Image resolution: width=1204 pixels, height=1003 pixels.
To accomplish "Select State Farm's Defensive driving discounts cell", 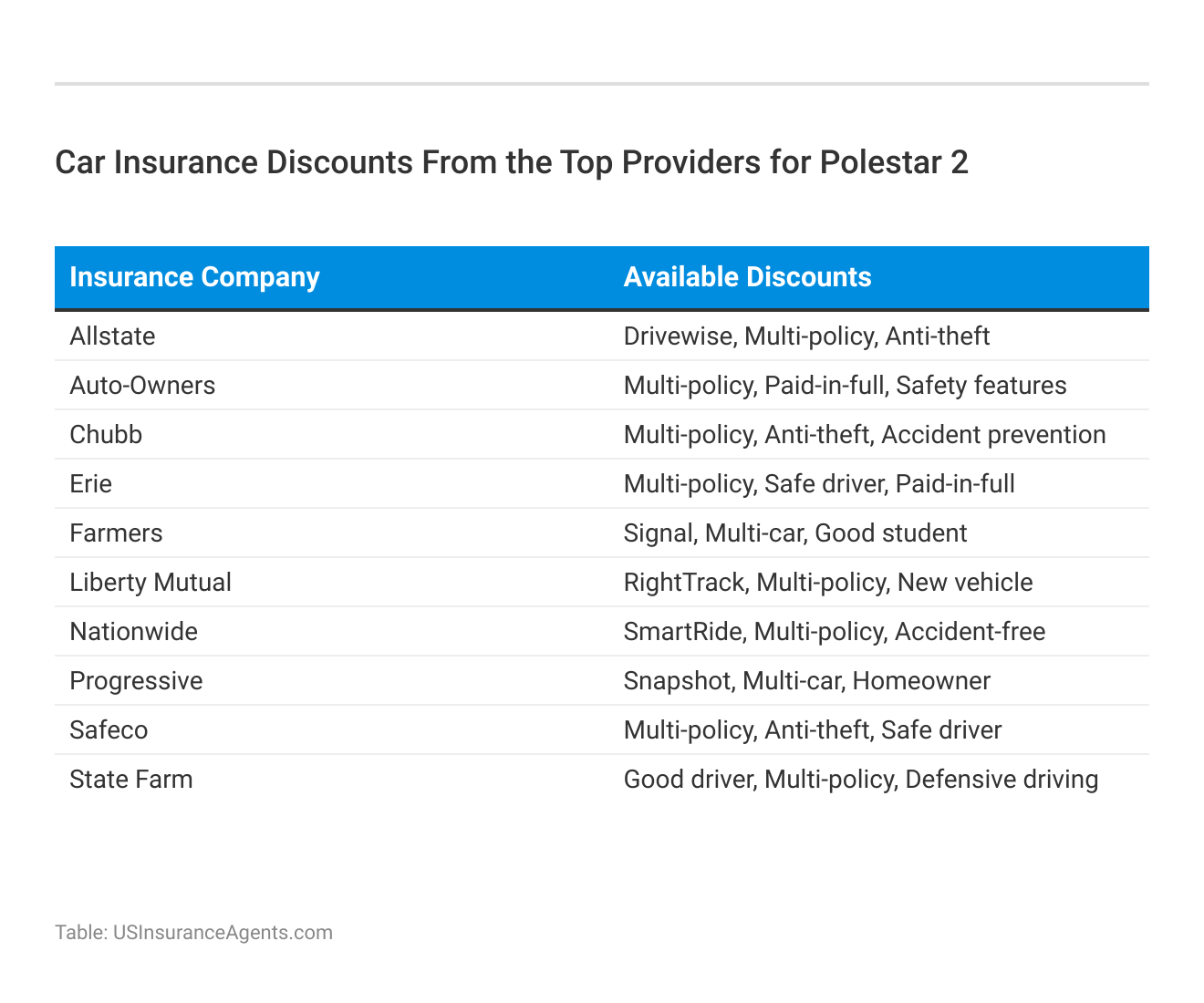I will (860, 780).
